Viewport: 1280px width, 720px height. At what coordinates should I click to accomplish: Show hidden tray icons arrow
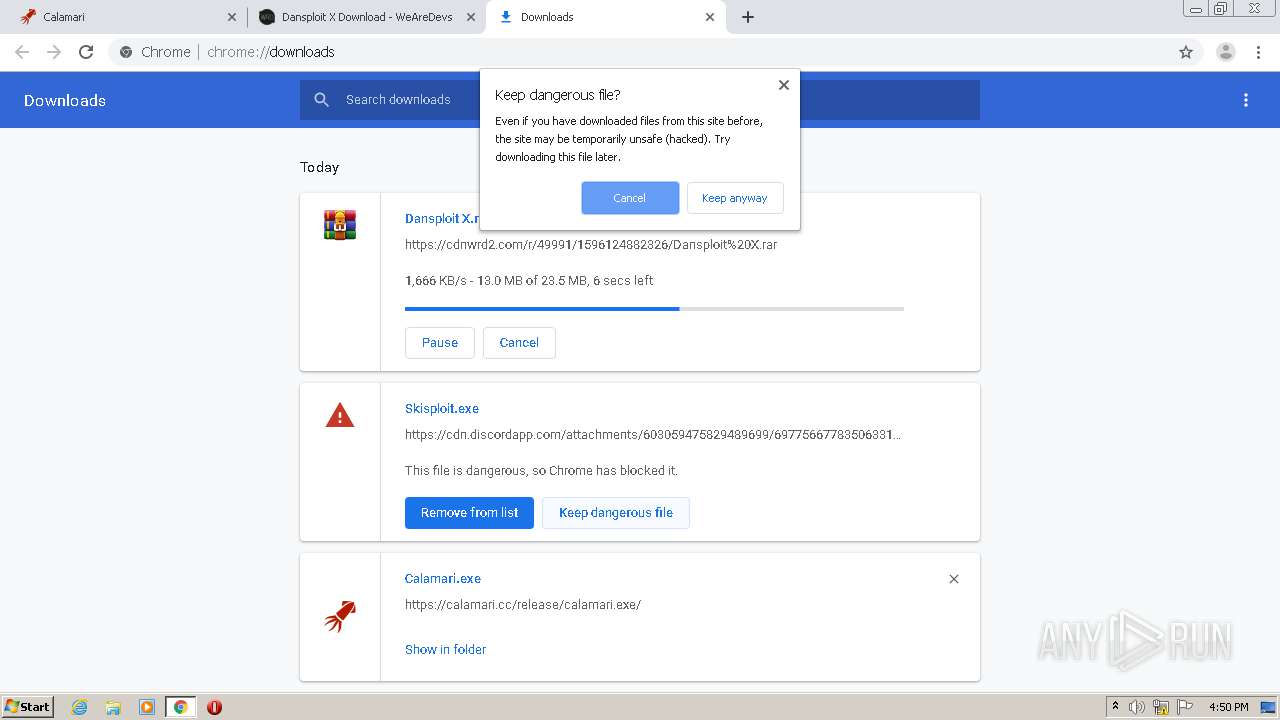click(1115, 707)
